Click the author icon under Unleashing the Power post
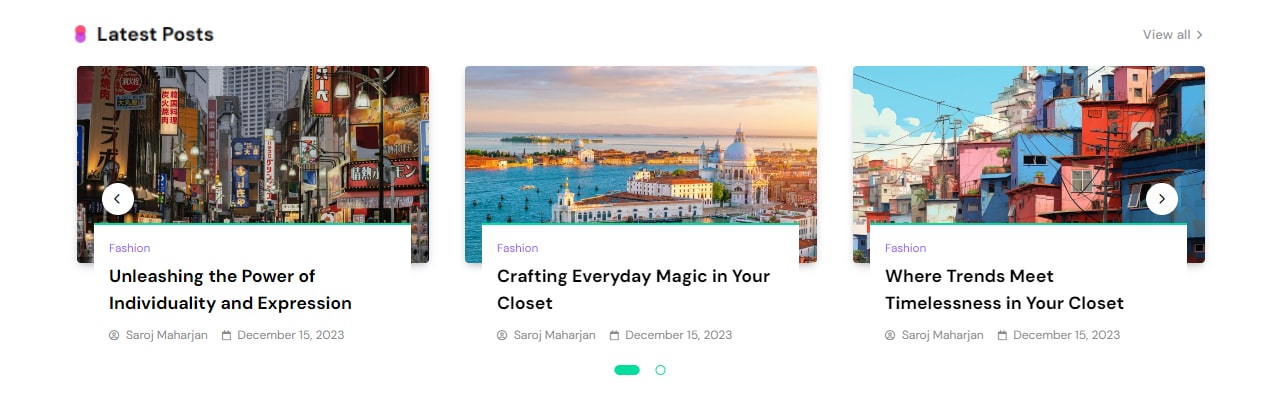 pyautogui.click(x=114, y=335)
